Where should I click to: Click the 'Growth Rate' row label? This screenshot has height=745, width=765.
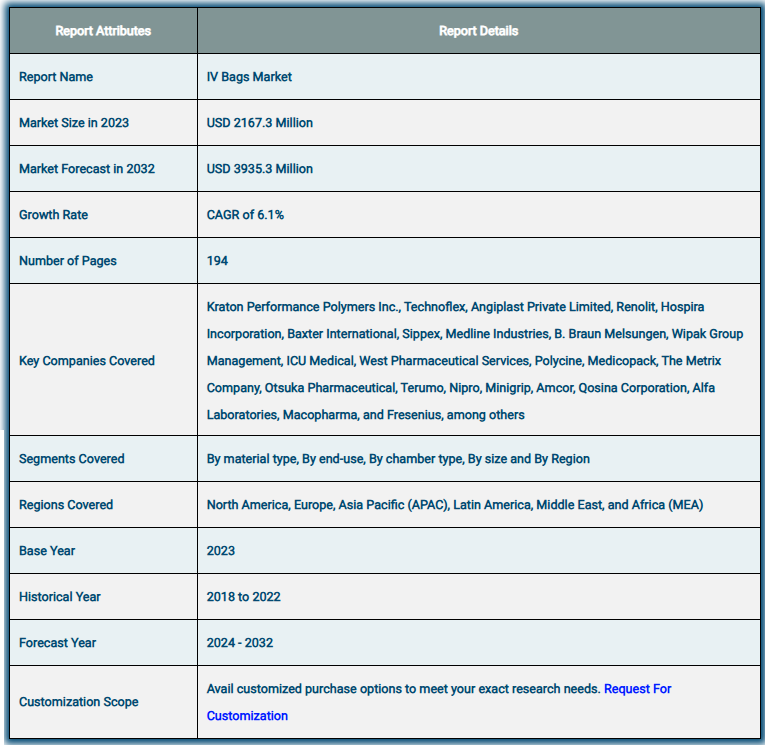pyautogui.click(x=53, y=215)
